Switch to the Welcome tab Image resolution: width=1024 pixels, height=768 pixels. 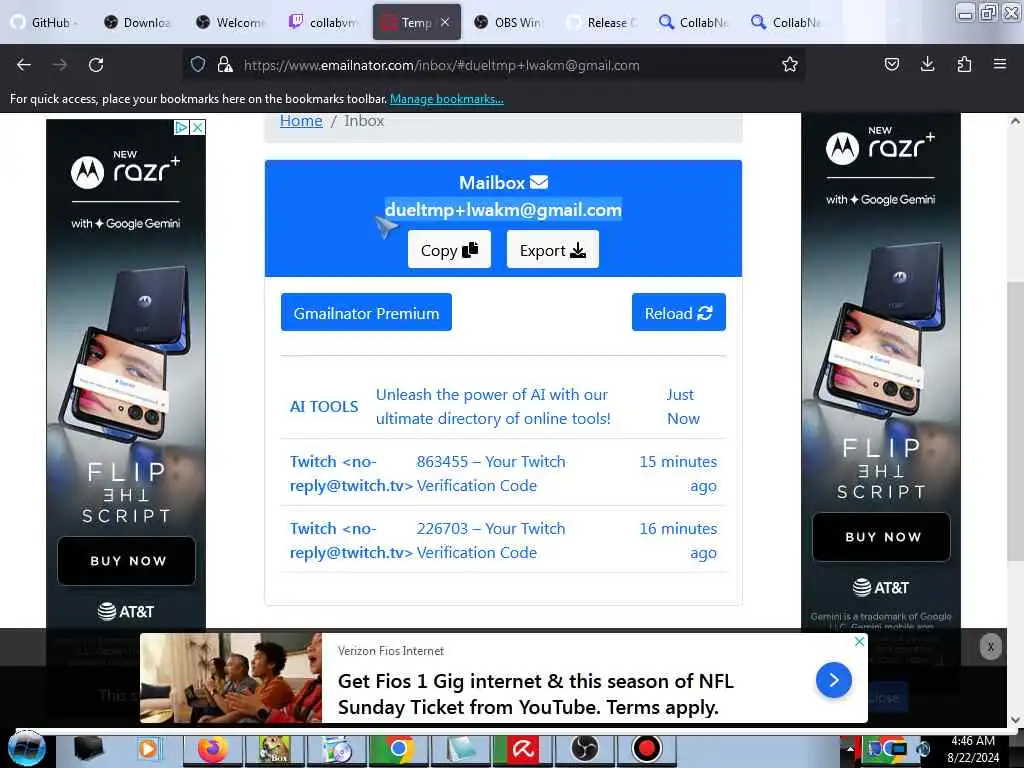click(231, 22)
